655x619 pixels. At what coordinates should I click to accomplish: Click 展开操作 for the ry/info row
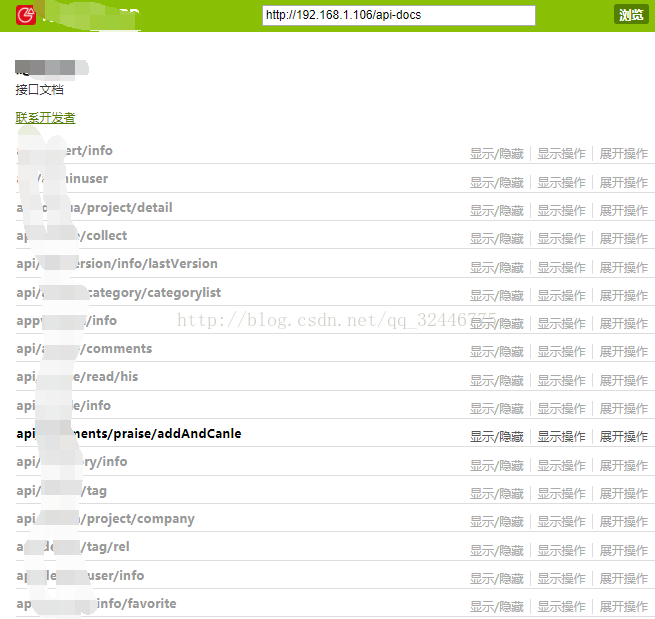pos(624,465)
